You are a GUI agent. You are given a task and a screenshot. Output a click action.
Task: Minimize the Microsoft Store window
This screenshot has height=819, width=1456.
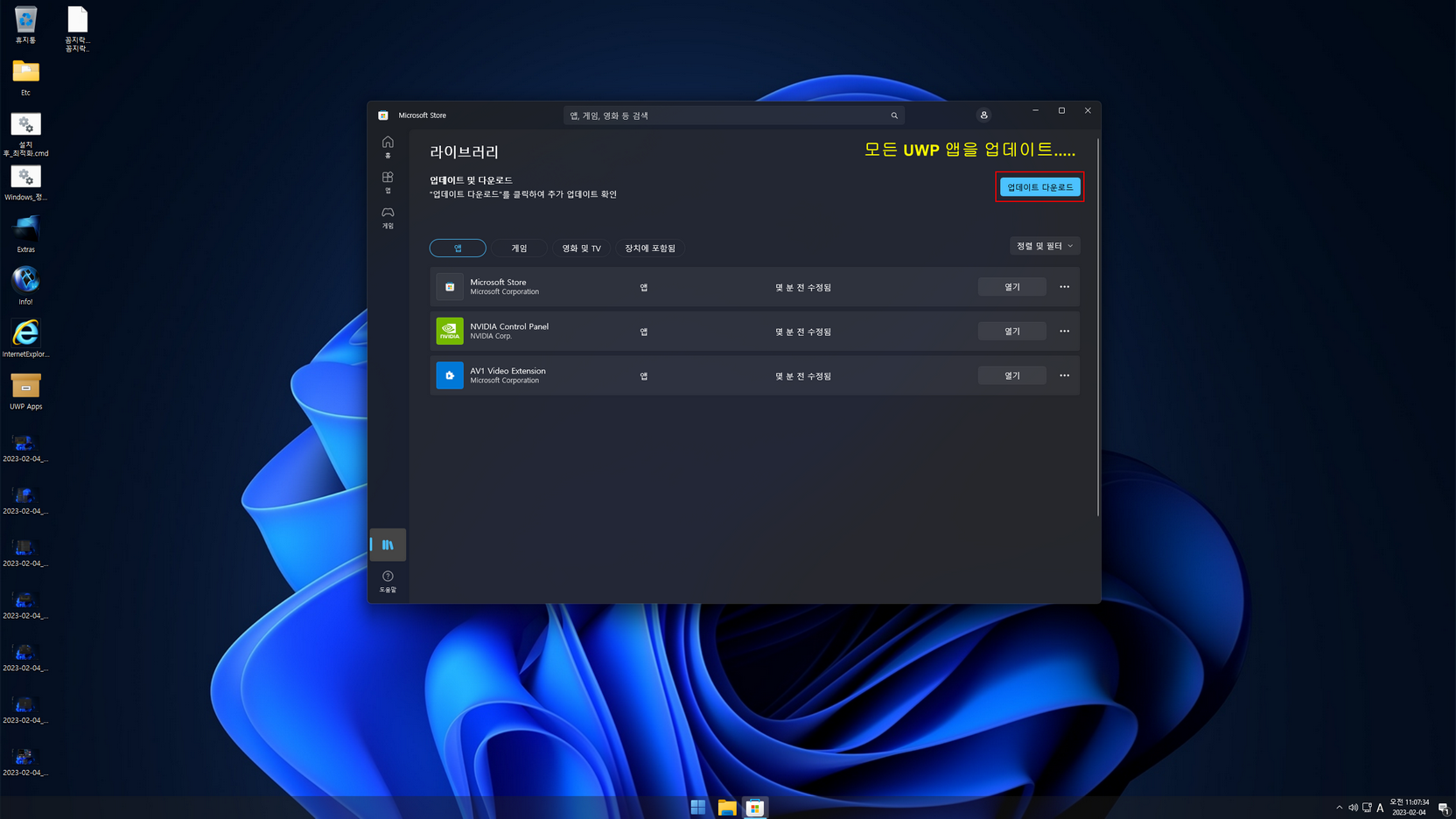pyautogui.click(x=1035, y=111)
